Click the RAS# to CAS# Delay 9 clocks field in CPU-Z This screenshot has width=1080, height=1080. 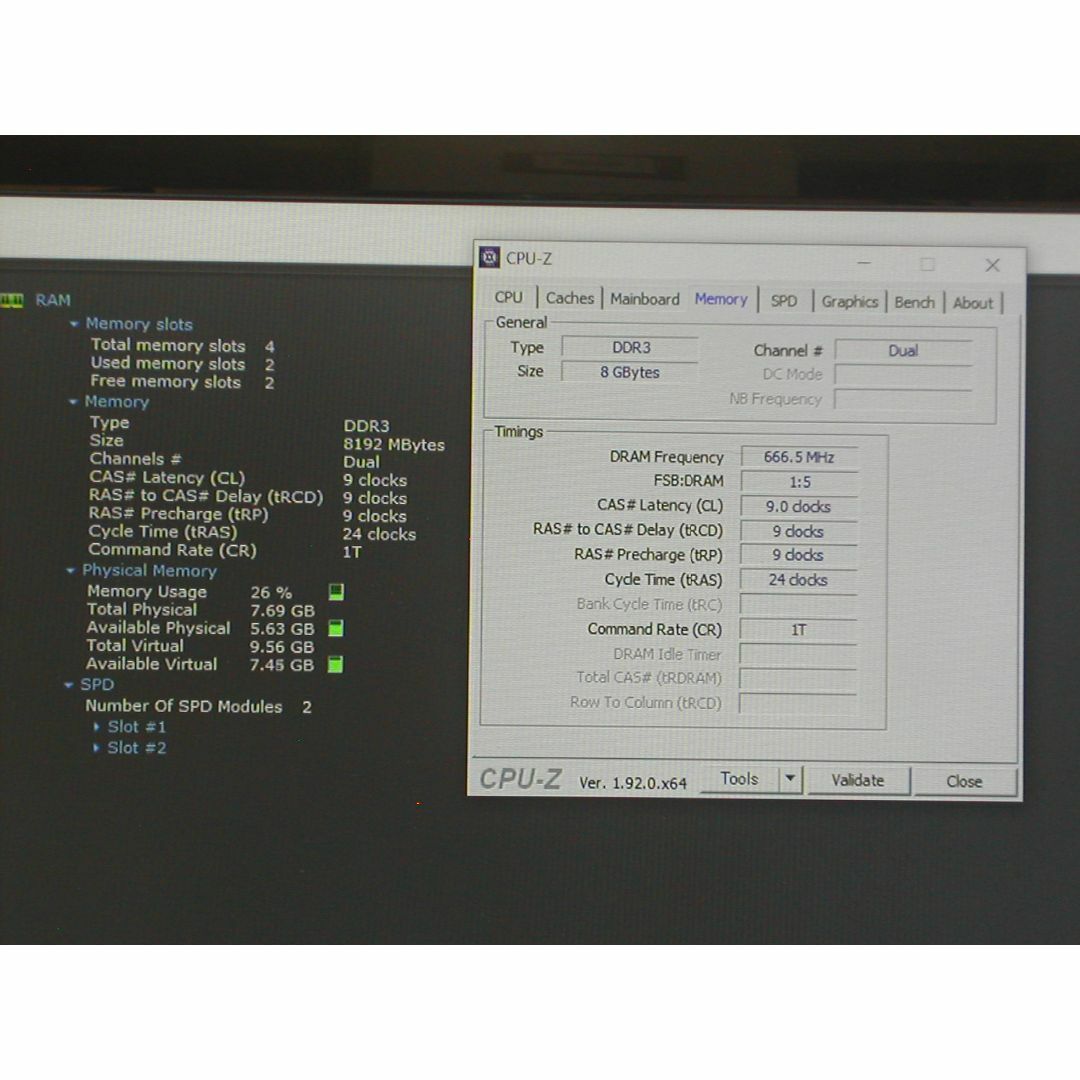coord(798,532)
